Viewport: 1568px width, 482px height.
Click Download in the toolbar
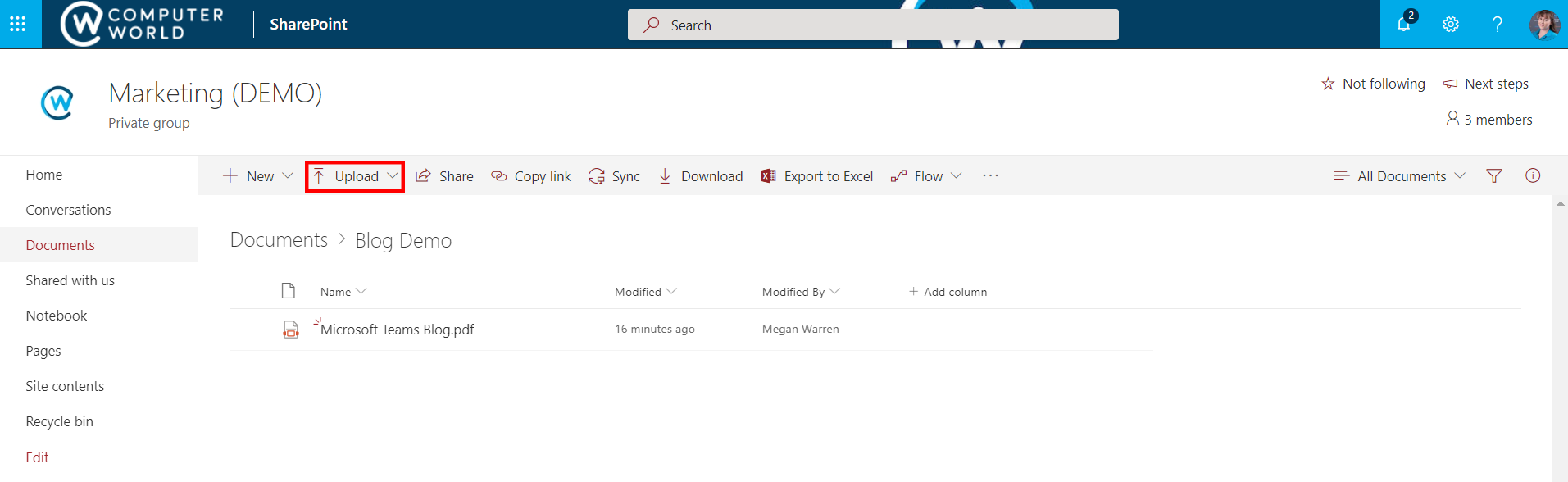701,176
